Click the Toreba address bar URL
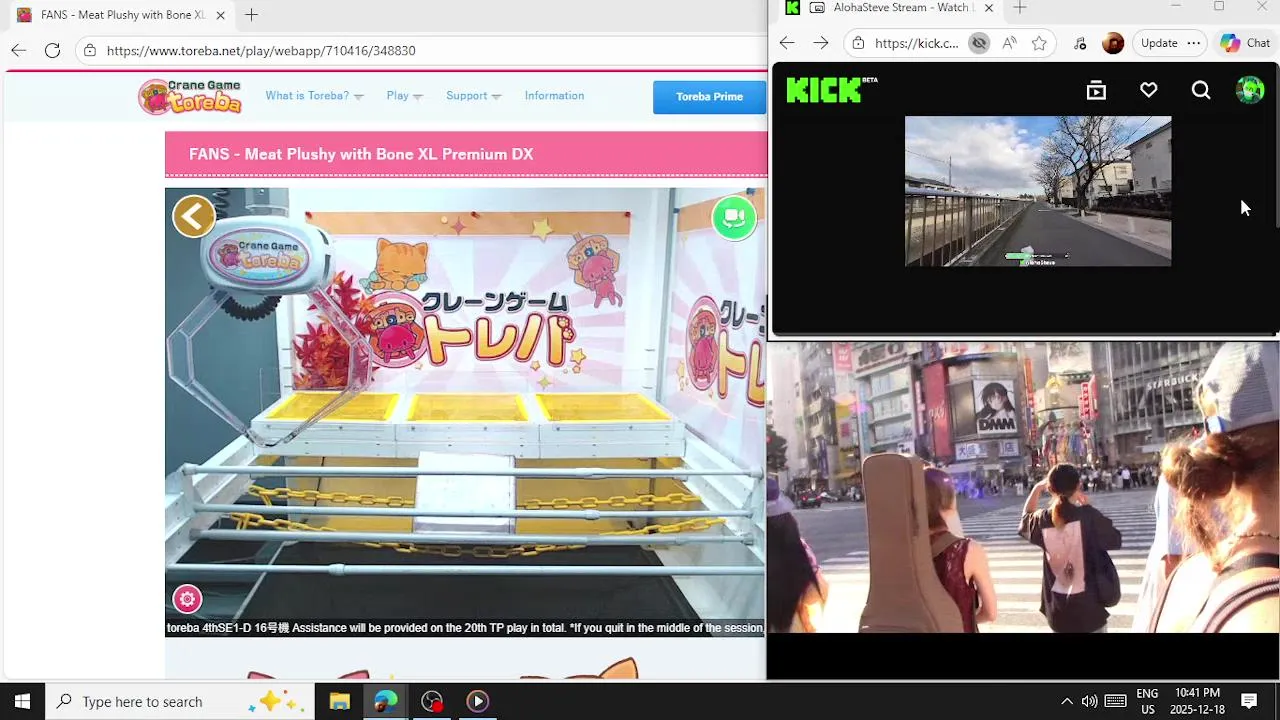 click(x=261, y=50)
